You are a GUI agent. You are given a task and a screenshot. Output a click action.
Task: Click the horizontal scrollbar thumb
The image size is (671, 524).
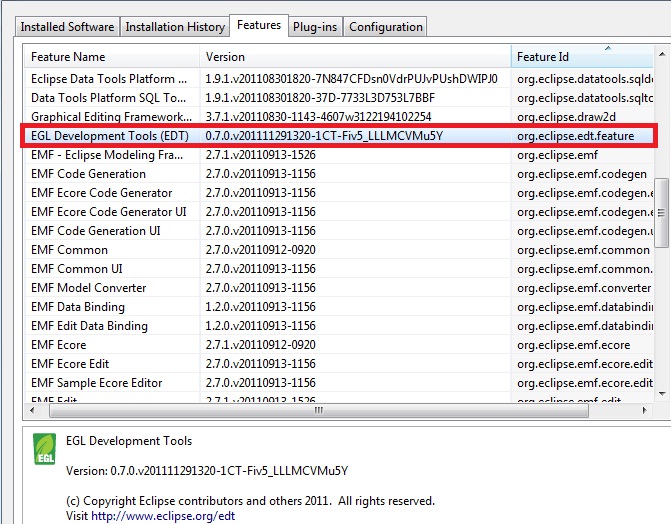pyautogui.click(x=319, y=411)
